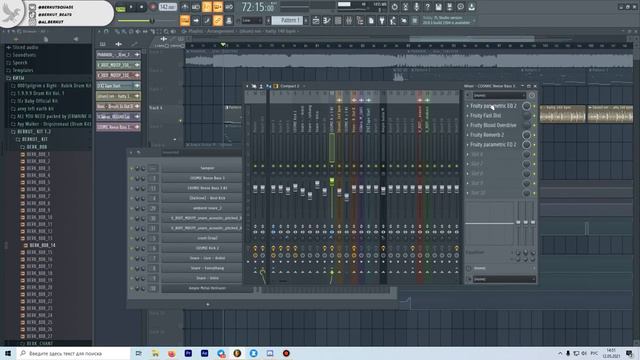Click the first Fruity parametric EQ 2 mix knob
The height and width of the screenshot is (360, 640).
[x=527, y=106]
